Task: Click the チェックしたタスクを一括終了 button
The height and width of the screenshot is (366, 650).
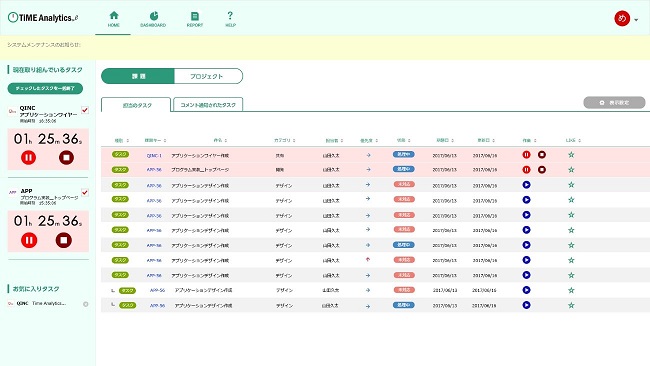Action: click(45, 88)
